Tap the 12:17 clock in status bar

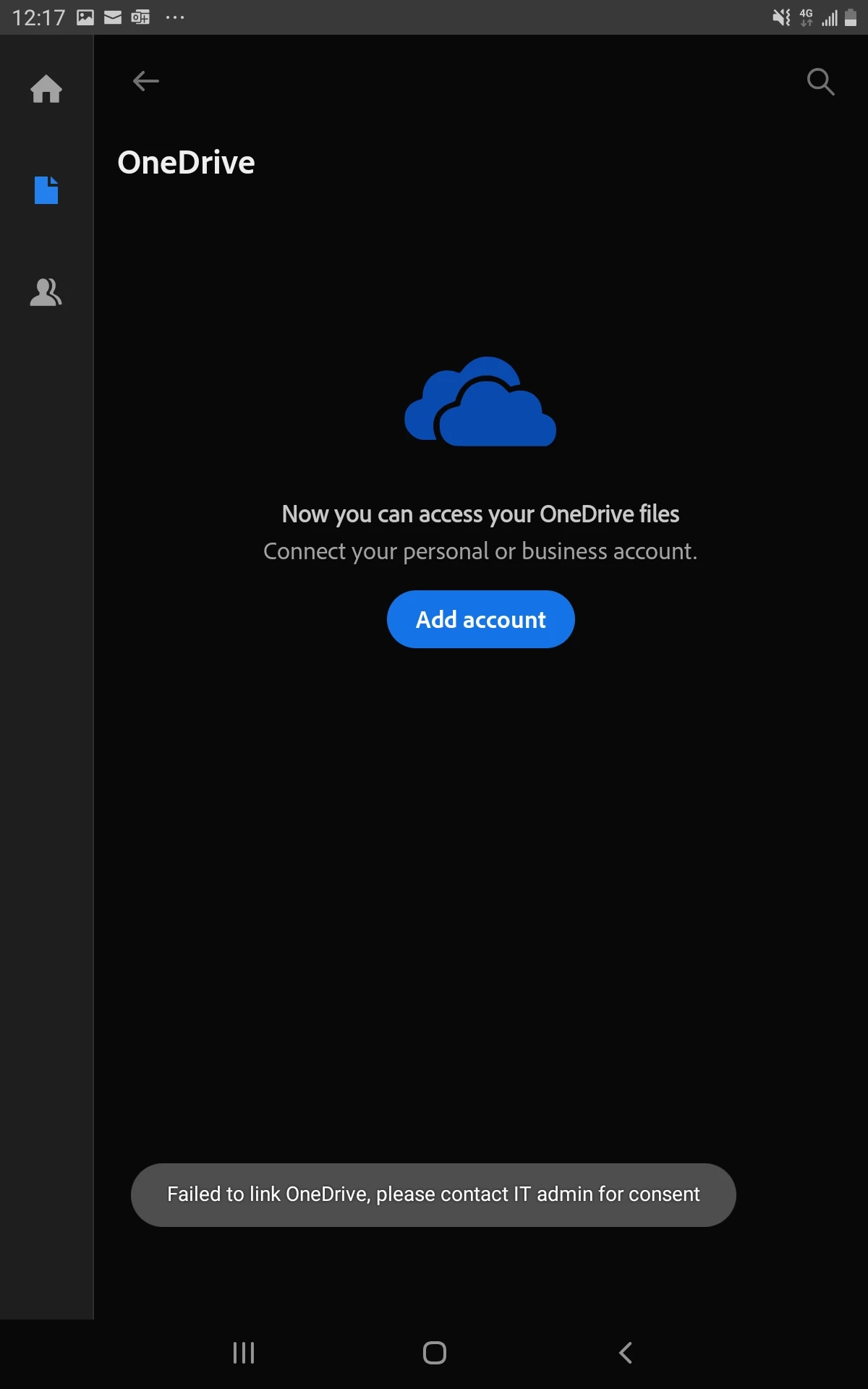(38, 17)
